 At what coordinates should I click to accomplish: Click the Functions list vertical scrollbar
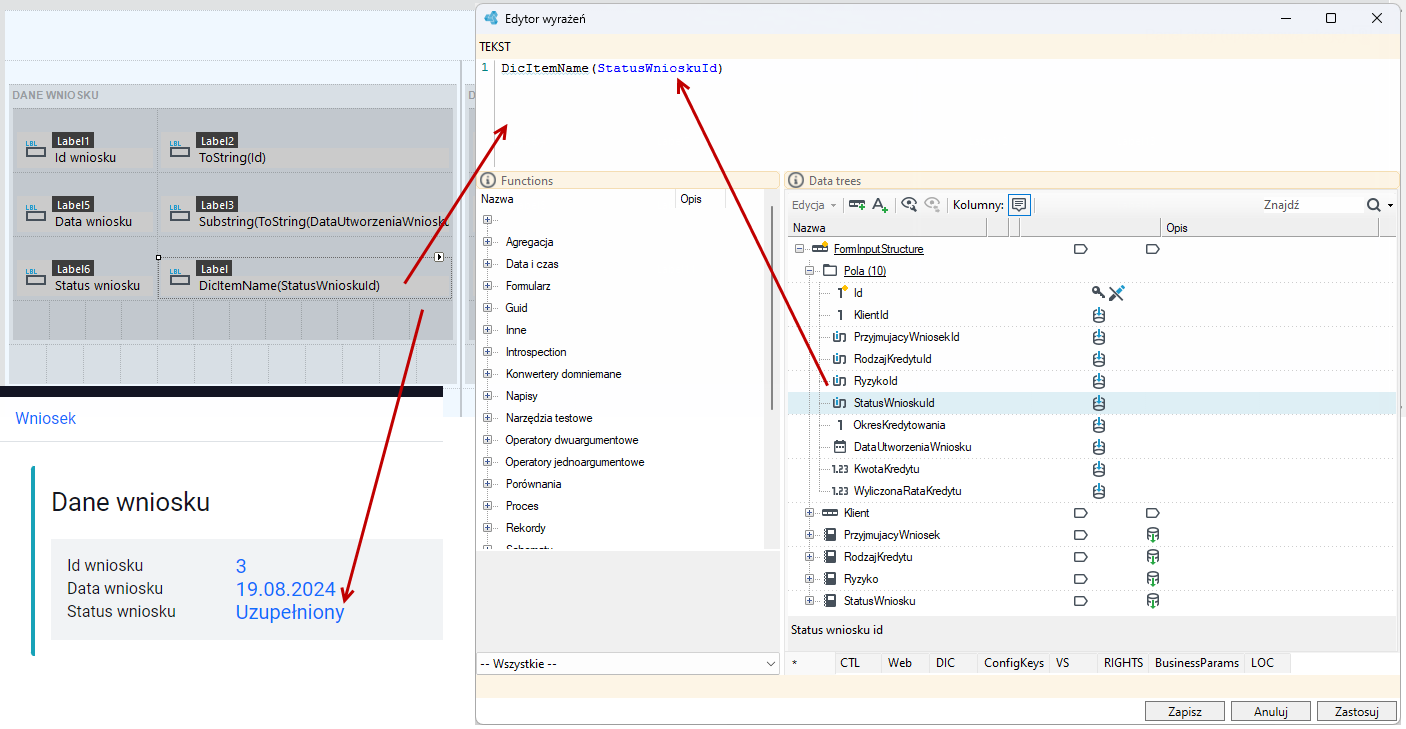coord(772,310)
